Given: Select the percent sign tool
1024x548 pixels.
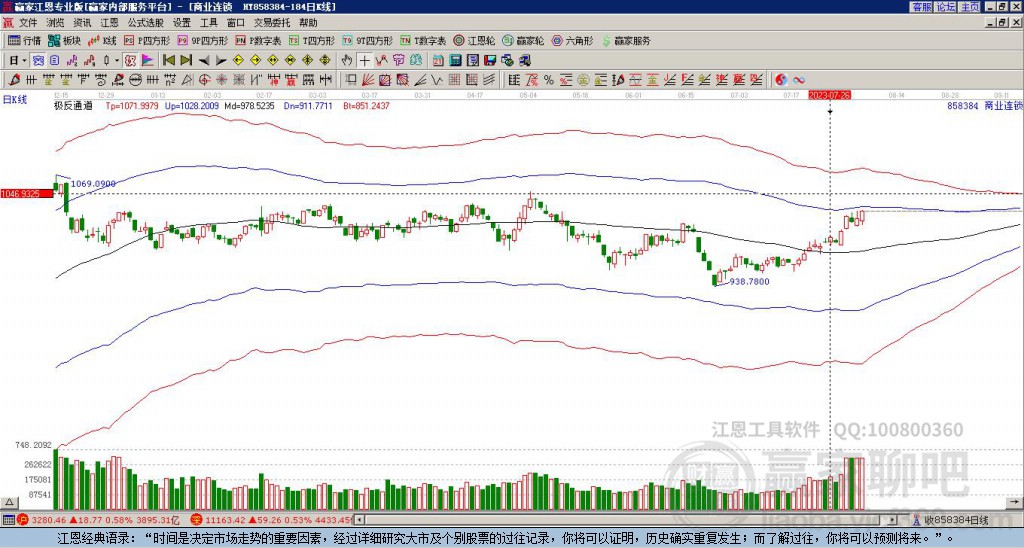Looking at the screenshot, I should point(549,80).
